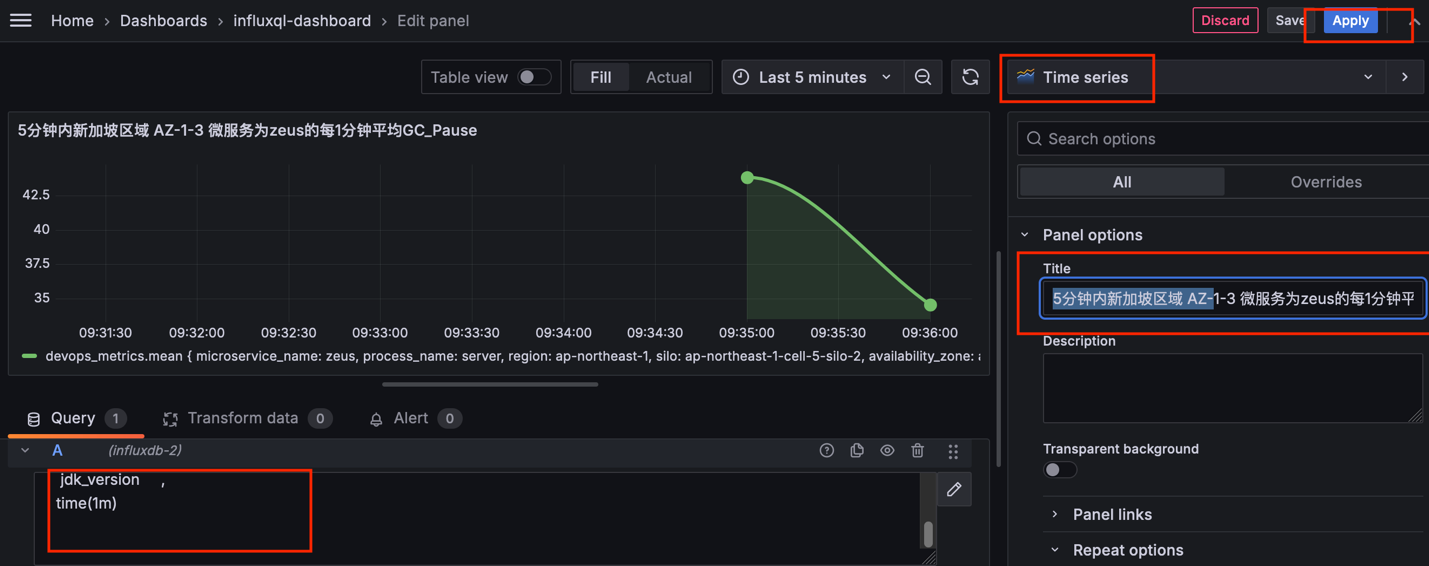
Task: Click the search magnifier icon
Action: click(1035, 138)
